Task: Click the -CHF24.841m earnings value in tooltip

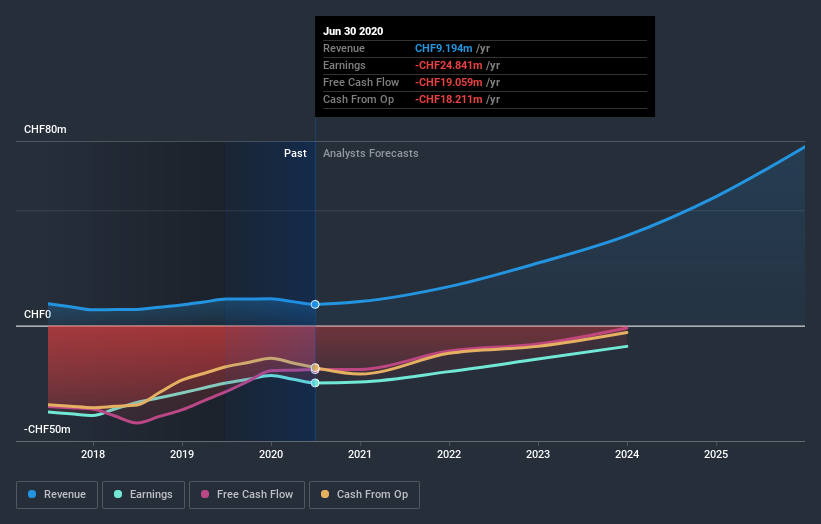Action: [449, 65]
